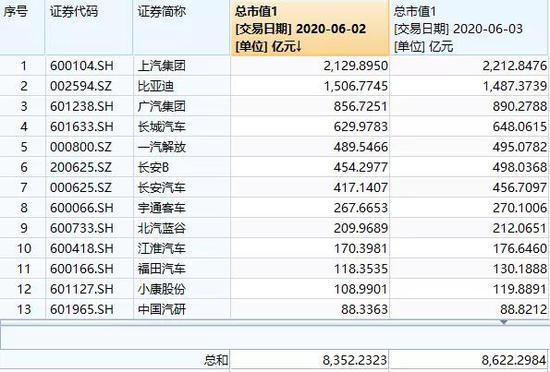Select value 2,129.8950
550x372 pixels.
pos(355,66)
